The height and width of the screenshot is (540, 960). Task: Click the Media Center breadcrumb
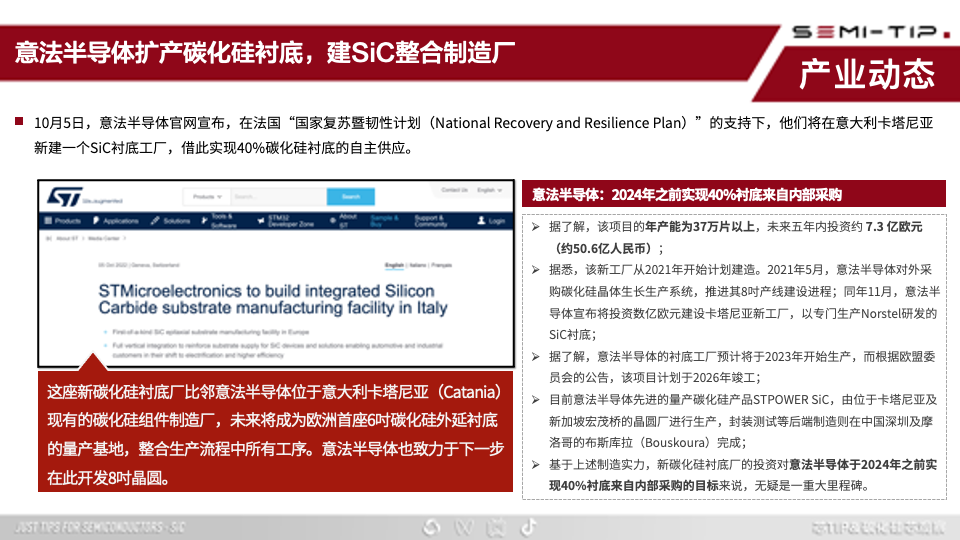tap(103, 238)
